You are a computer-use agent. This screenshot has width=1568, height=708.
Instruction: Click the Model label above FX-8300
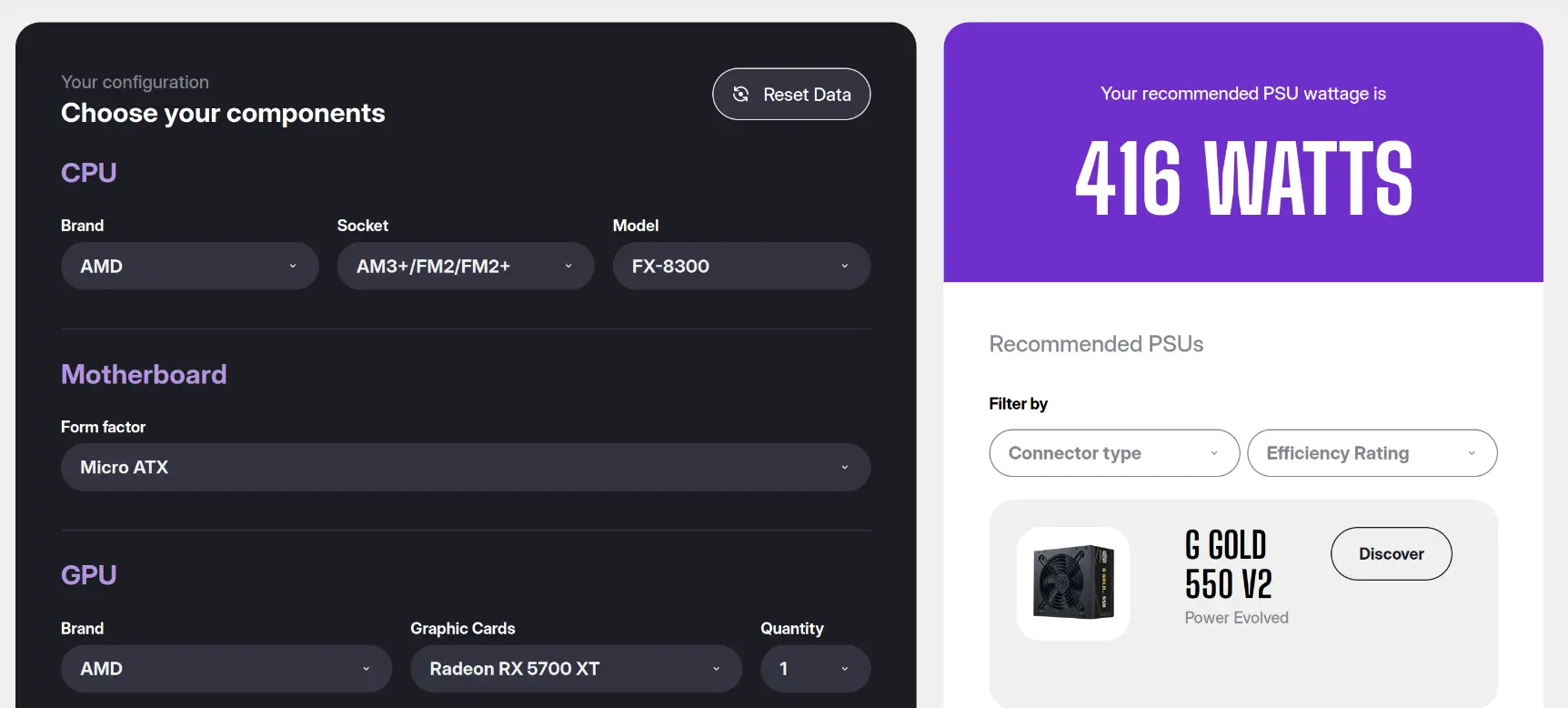(x=635, y=226)
